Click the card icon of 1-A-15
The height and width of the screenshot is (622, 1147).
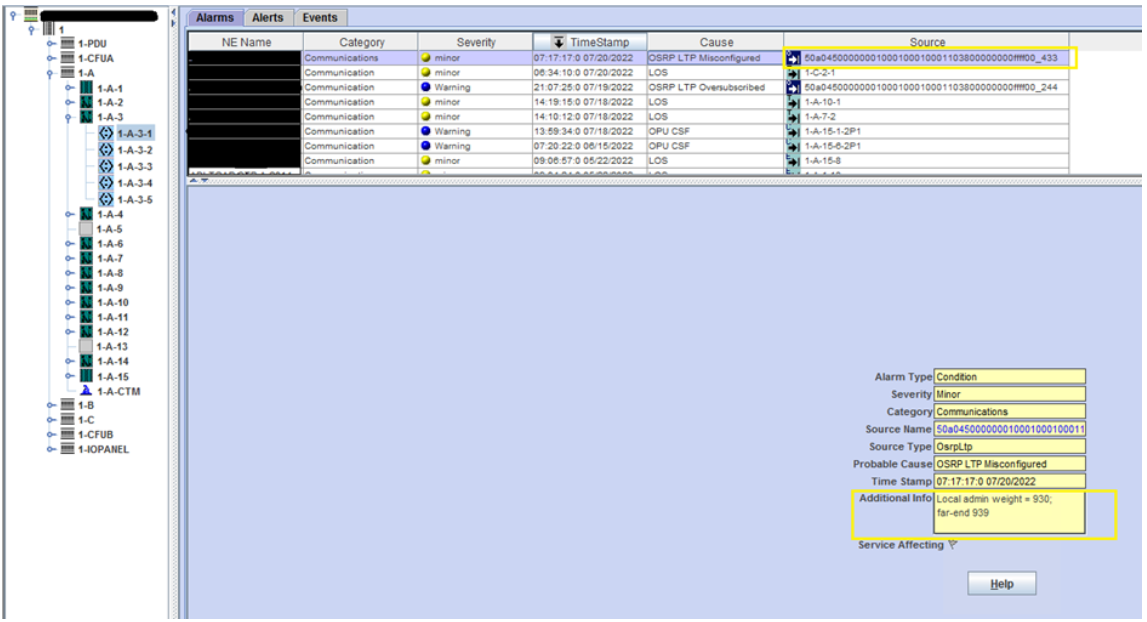click(x=86, y=376)
